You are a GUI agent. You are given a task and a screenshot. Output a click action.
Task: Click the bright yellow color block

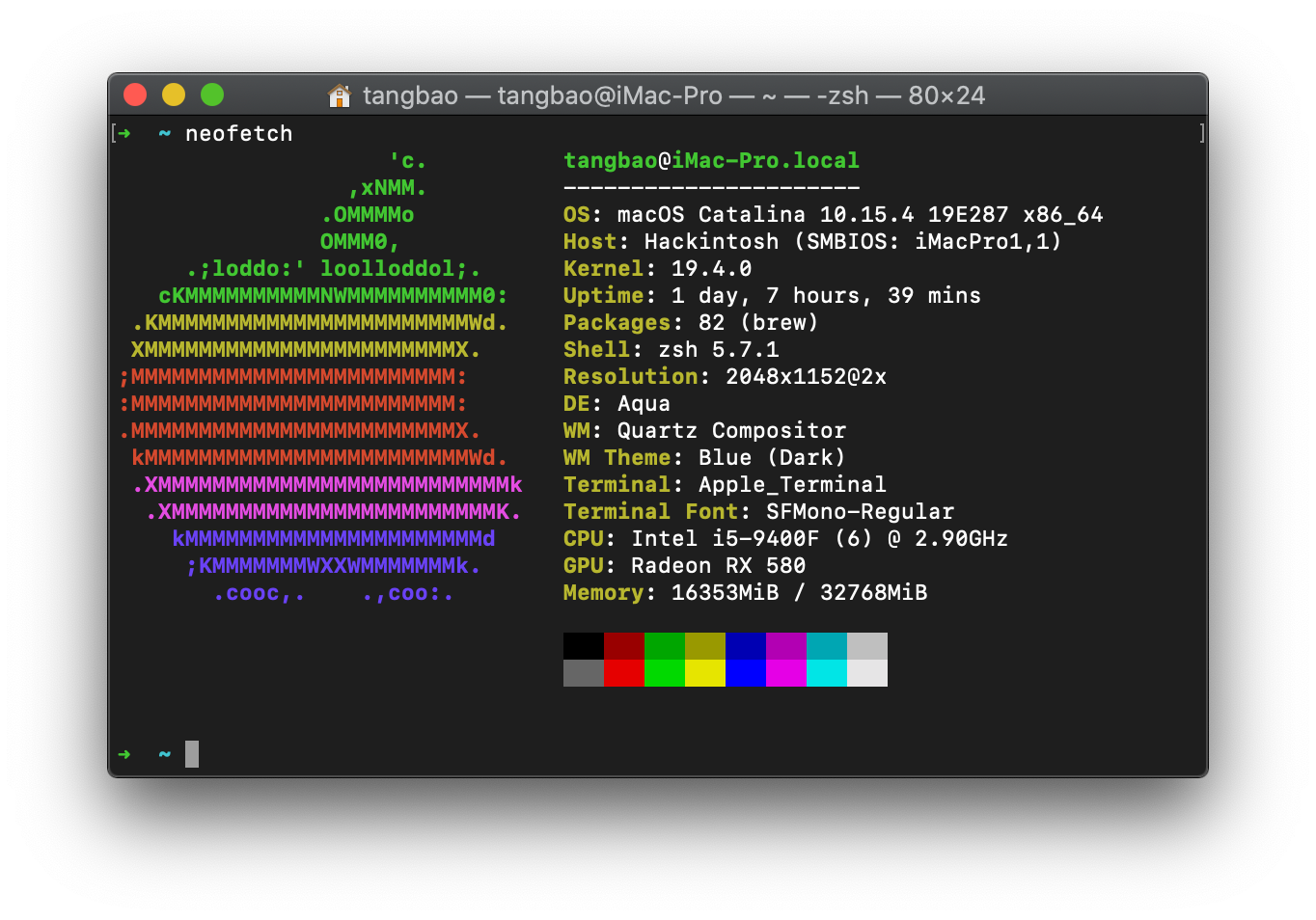[704, 673]
